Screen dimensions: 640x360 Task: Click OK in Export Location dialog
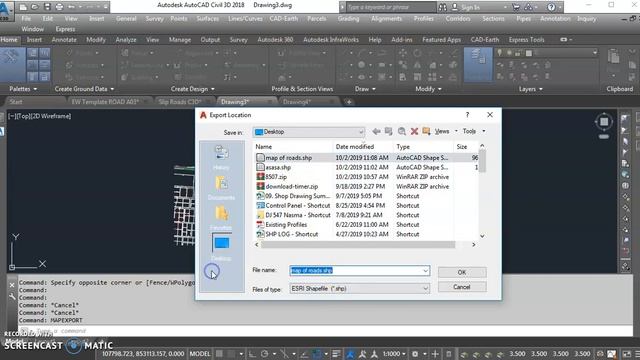coord(462,272)
